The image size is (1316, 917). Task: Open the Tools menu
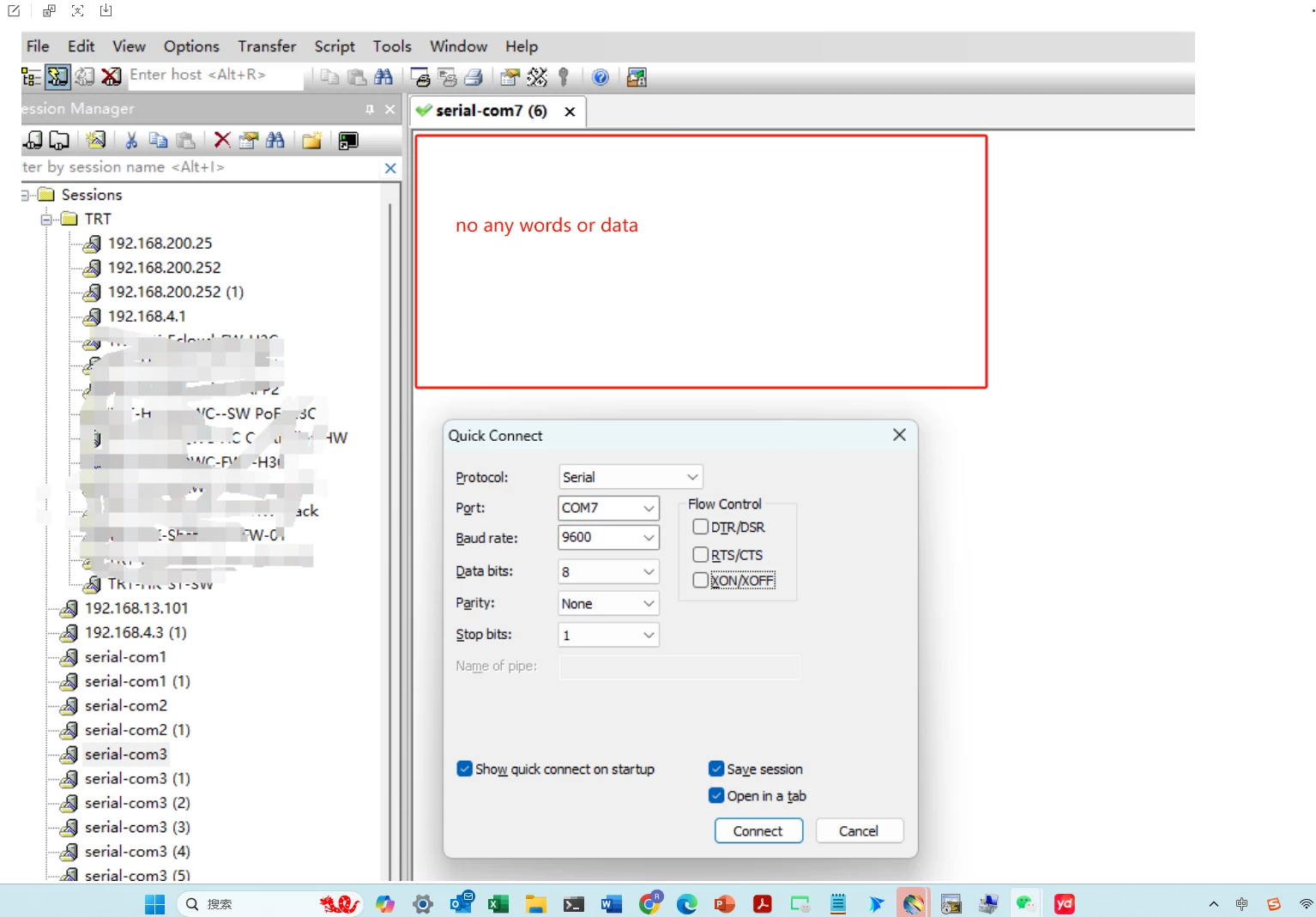[392, 46]
